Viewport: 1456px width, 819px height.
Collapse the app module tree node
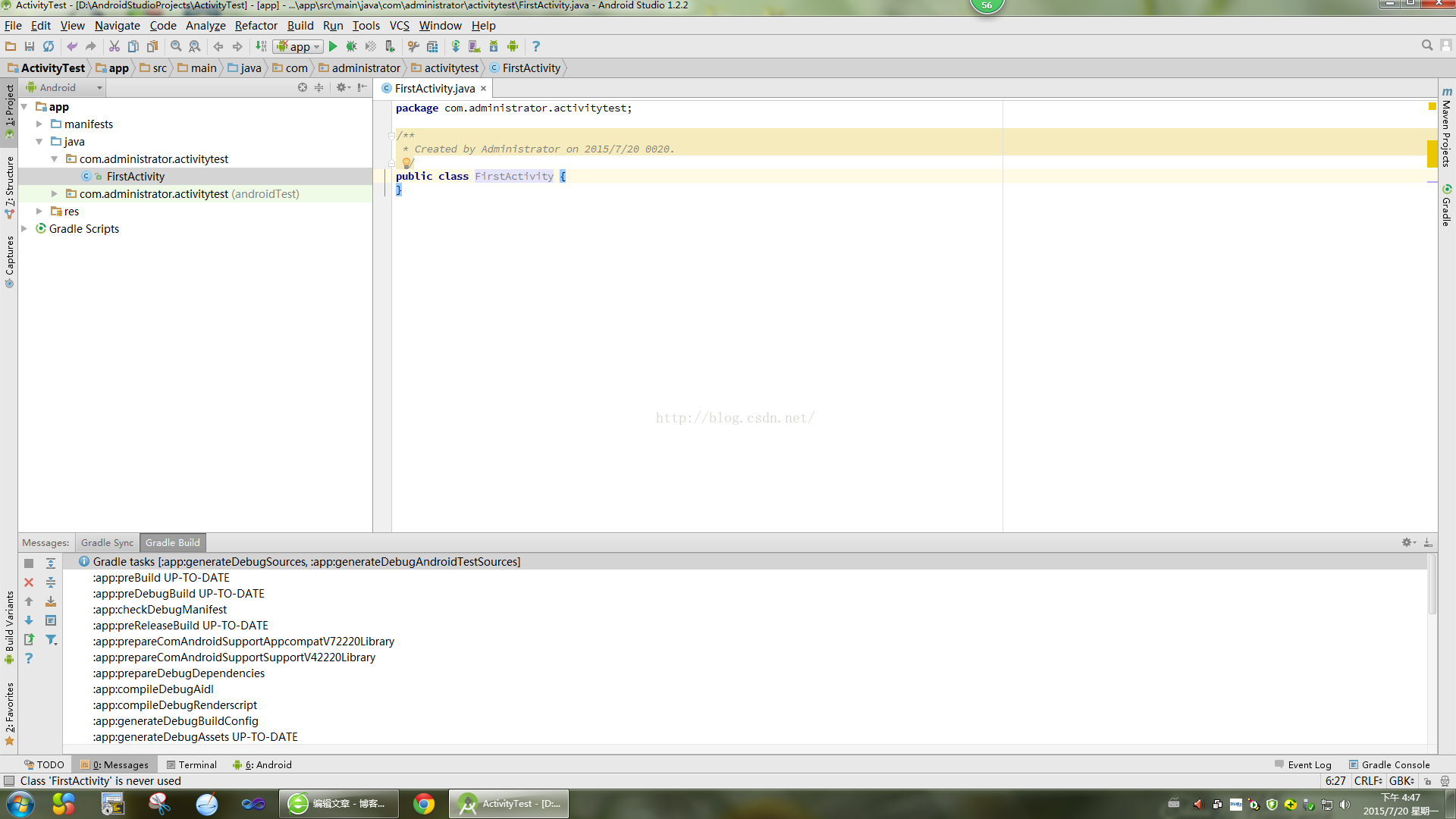25,107
